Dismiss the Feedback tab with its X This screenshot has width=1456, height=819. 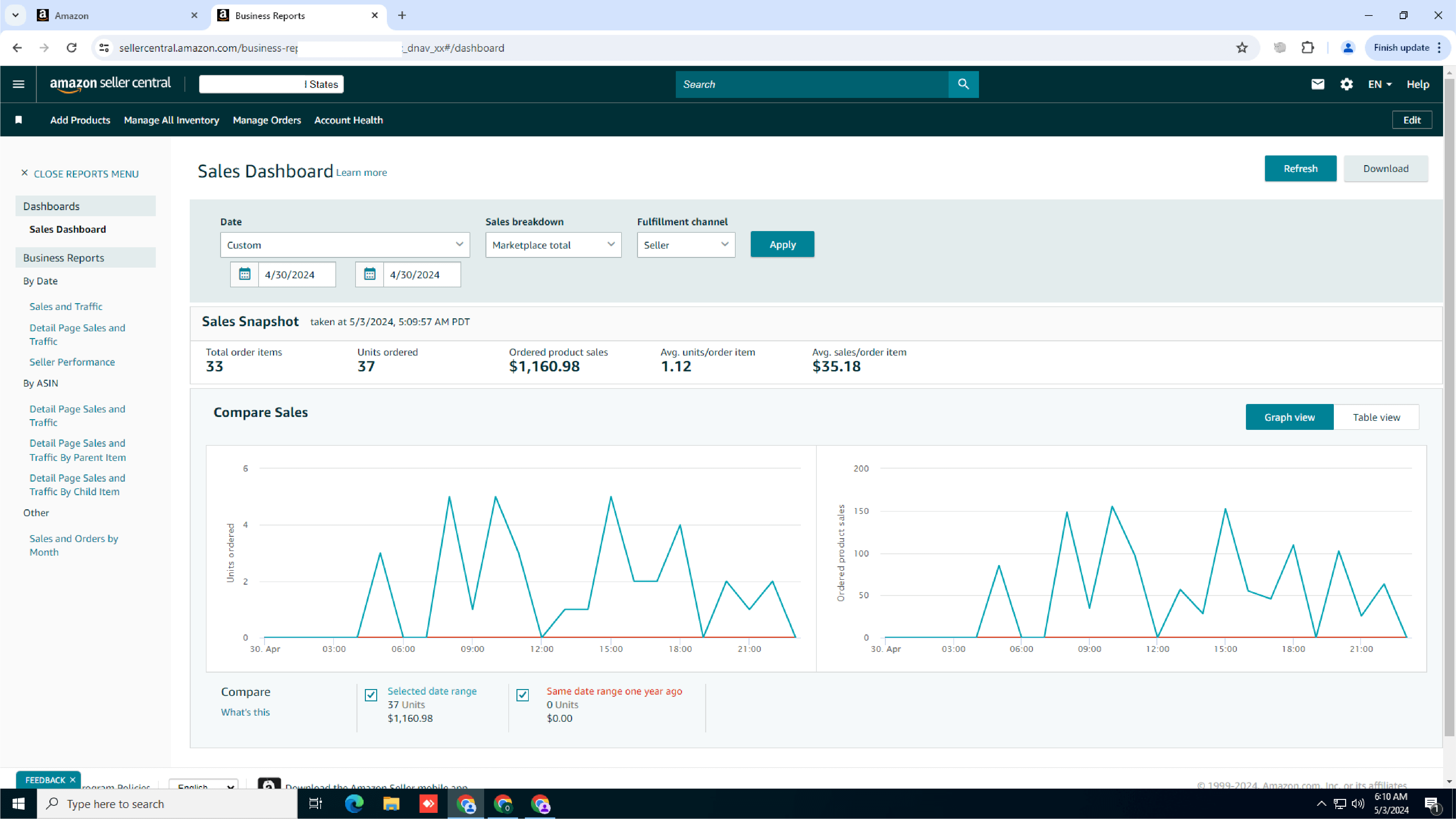[72, 780]
